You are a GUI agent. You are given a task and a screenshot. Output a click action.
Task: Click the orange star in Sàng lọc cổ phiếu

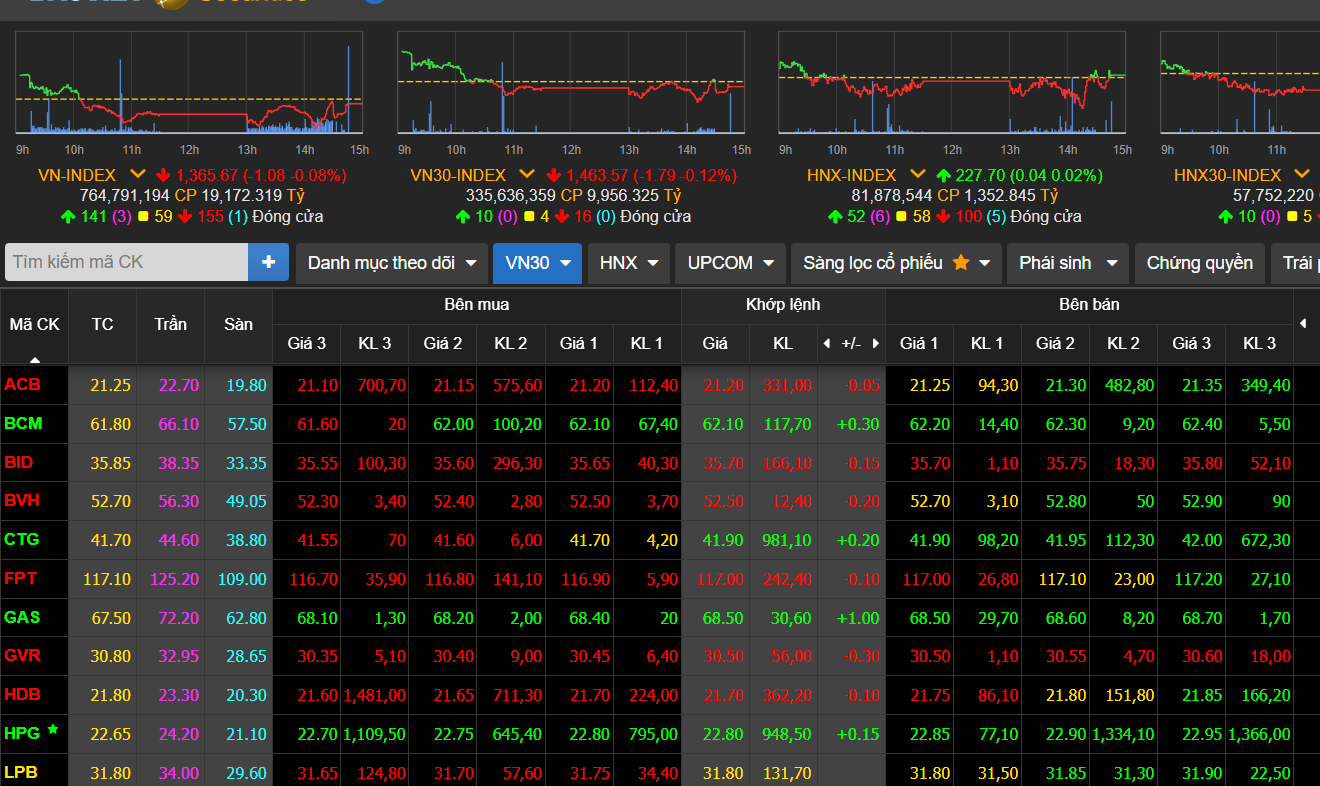click(961, 263)
